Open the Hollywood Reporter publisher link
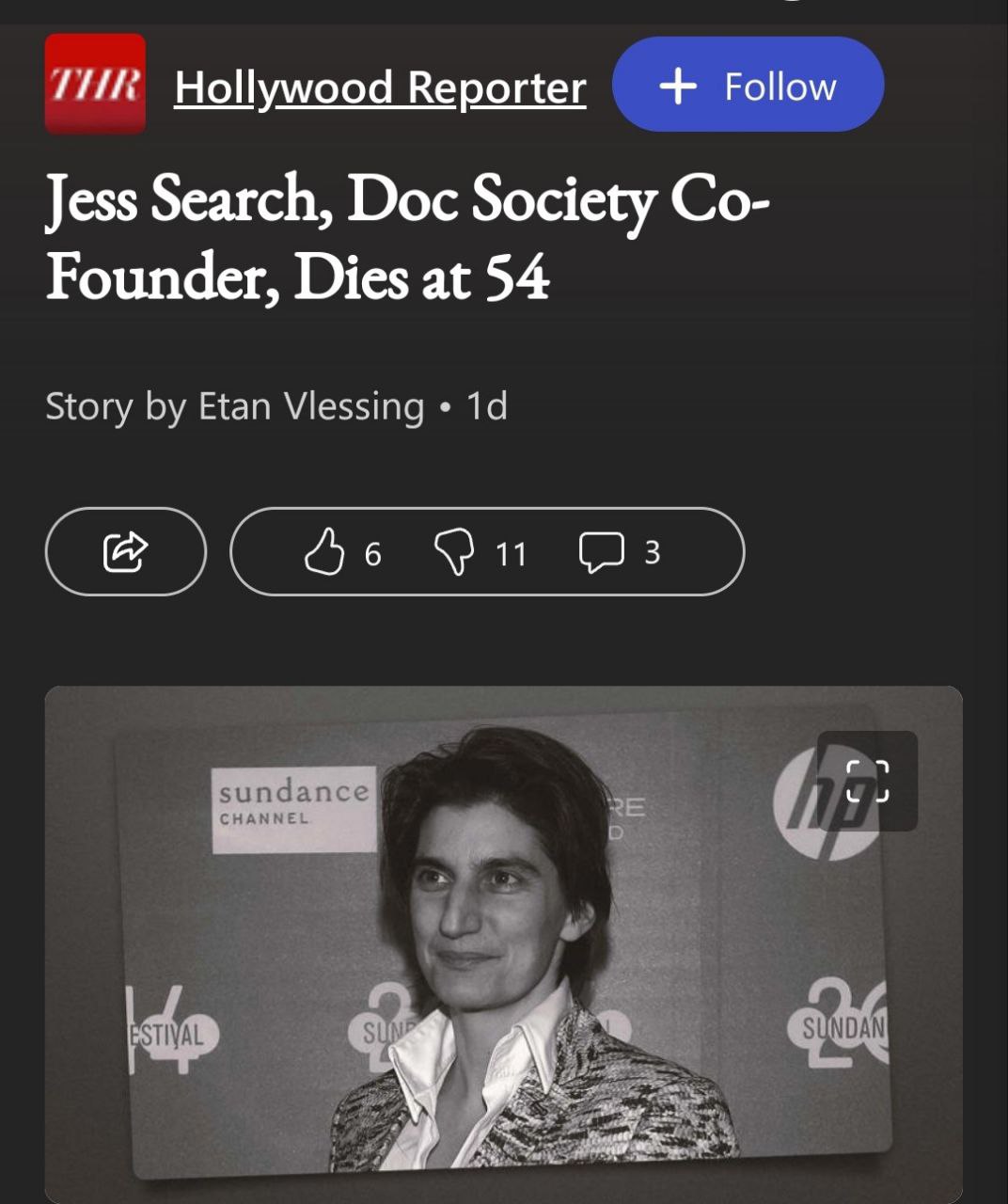Image resolution: width=1008 pixels, height=1204 pixels. 380,87
